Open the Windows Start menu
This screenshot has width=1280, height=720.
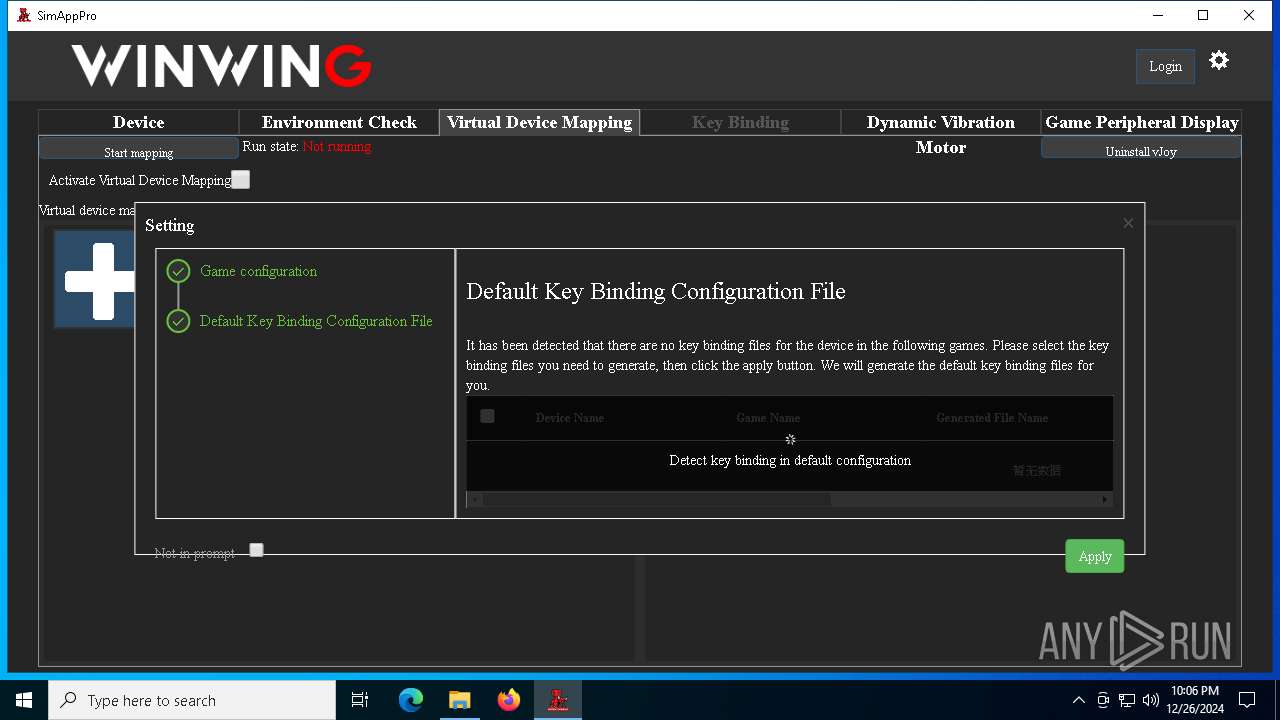pos(24,700)
